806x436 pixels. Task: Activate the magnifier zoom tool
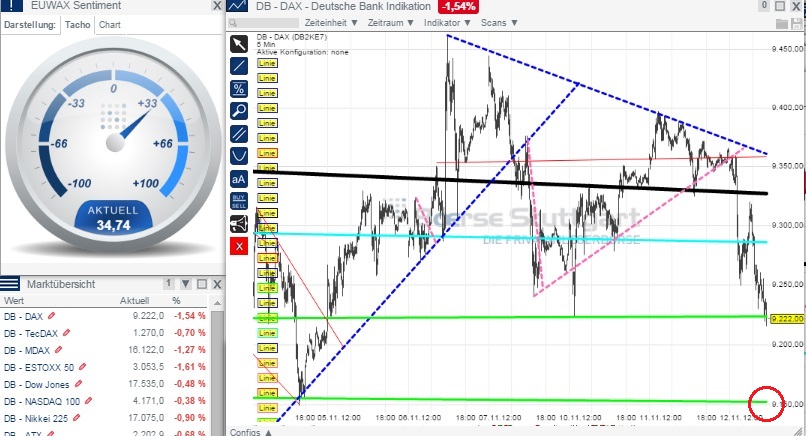pos(239,111)
